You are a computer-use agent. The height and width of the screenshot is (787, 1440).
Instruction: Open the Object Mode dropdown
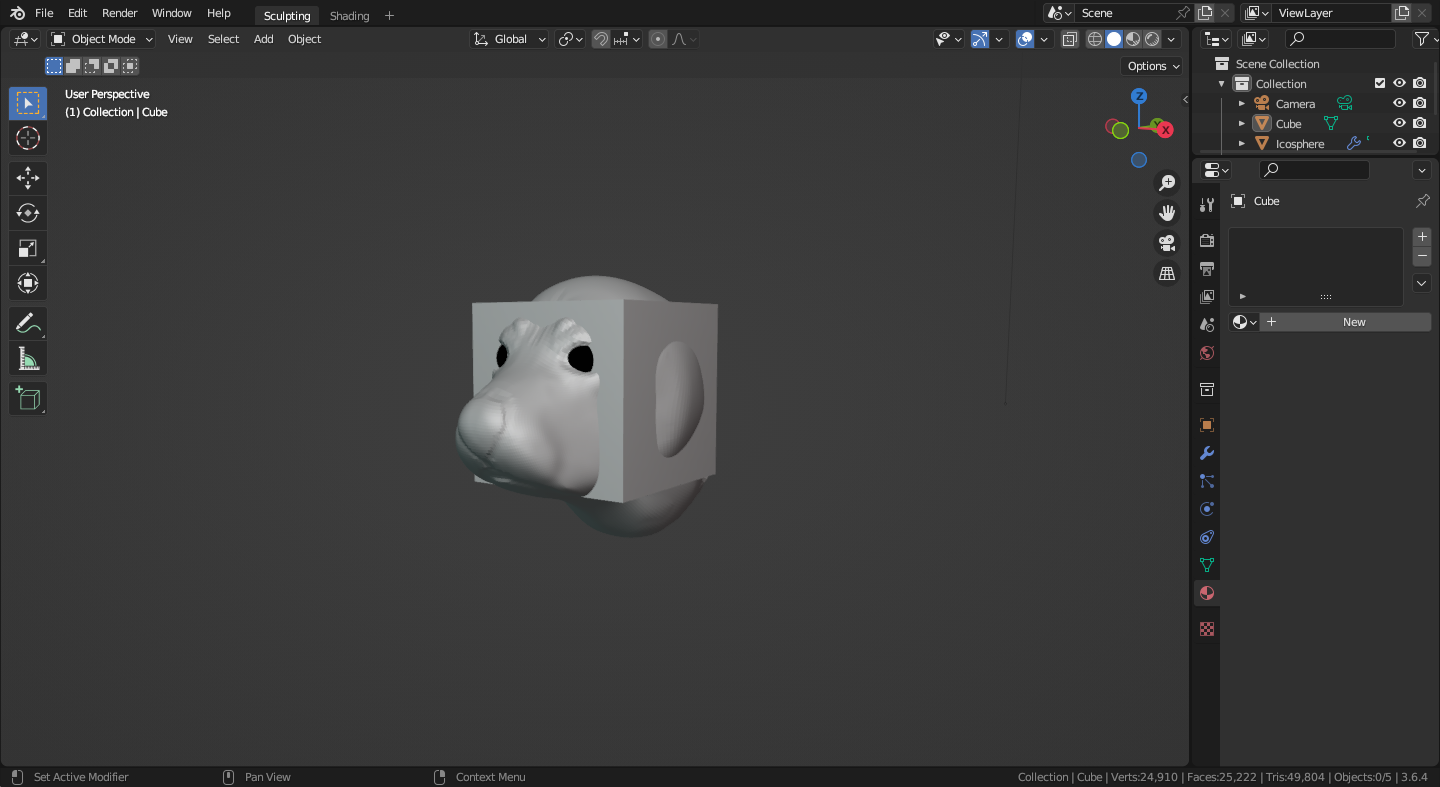[102, 39]
